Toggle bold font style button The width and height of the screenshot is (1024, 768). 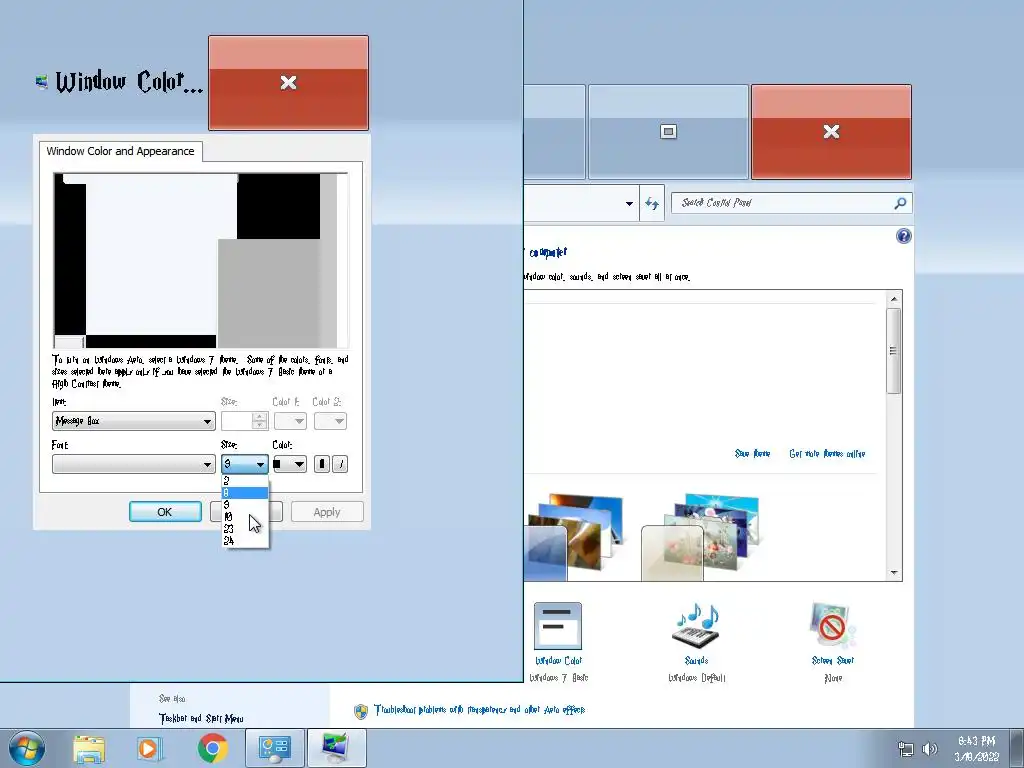pos(321,464)
